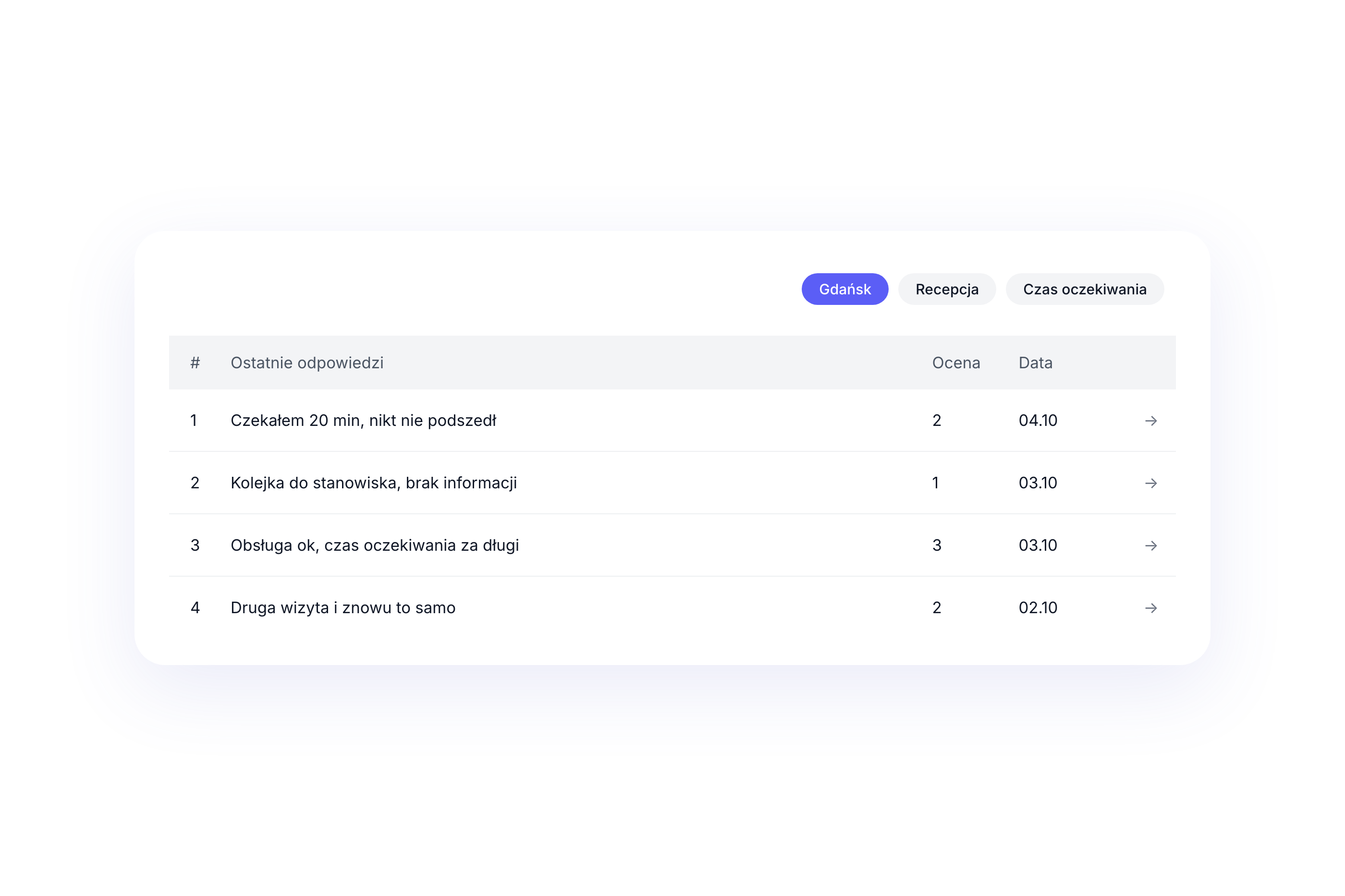Click the # column header

point(195,363)
